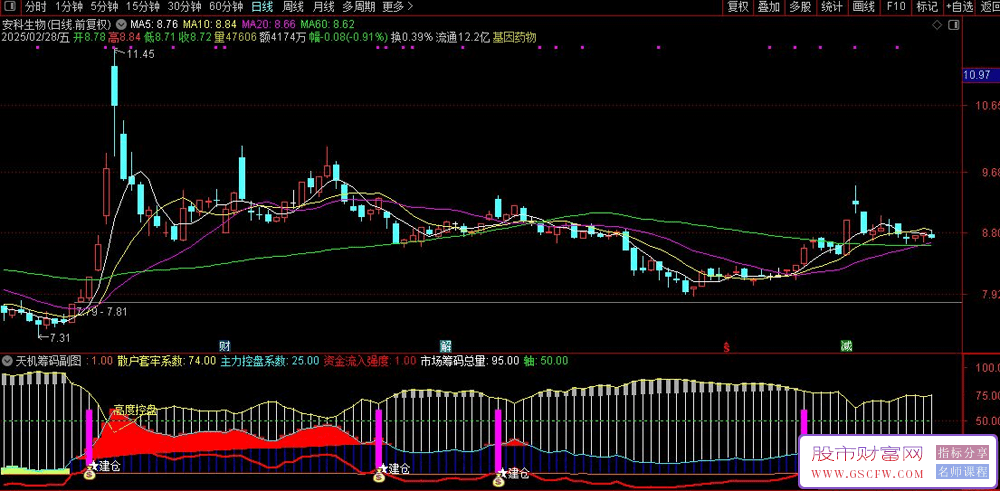Open the 复权 adjustment menu

point(738,7)
